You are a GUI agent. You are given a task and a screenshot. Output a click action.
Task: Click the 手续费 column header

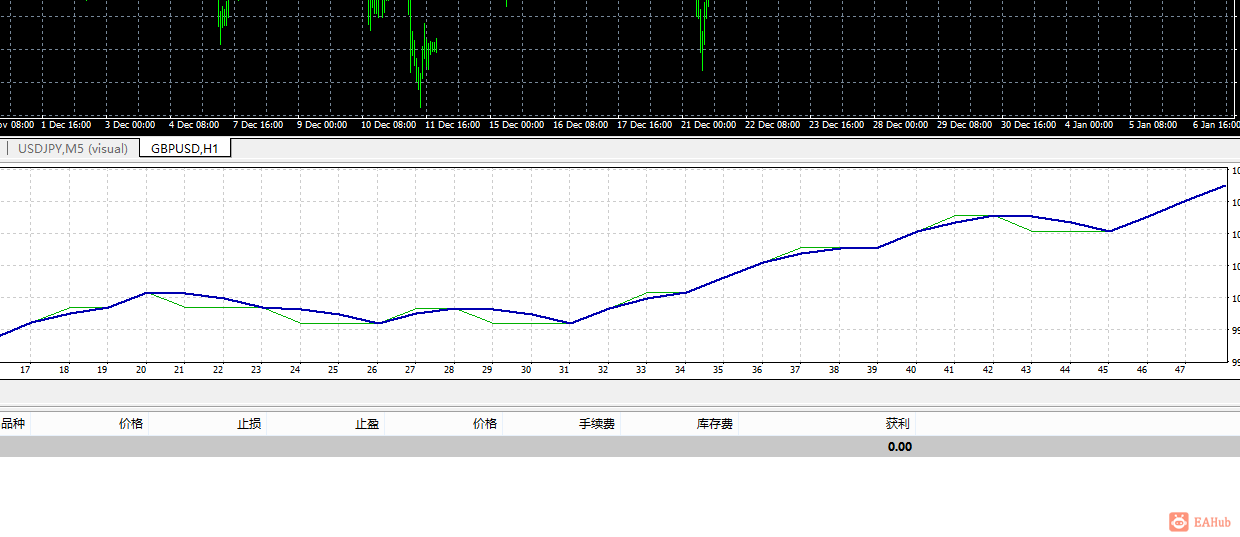pyautogui.click(x=597, y=424)
